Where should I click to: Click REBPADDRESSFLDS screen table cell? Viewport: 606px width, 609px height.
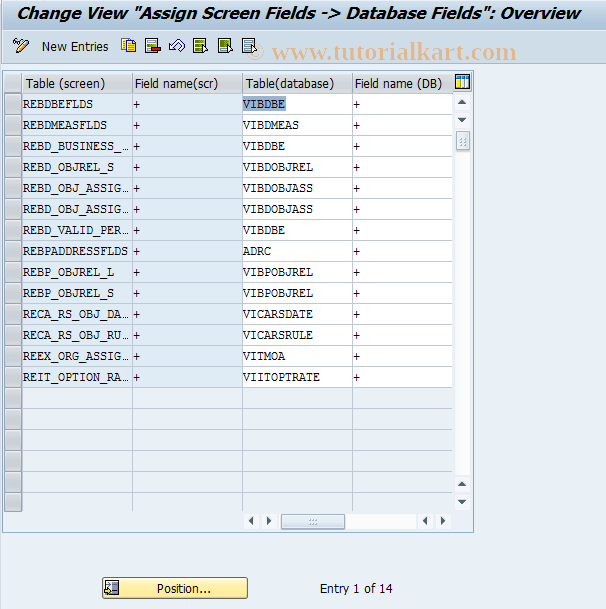[x=77, y=251]
